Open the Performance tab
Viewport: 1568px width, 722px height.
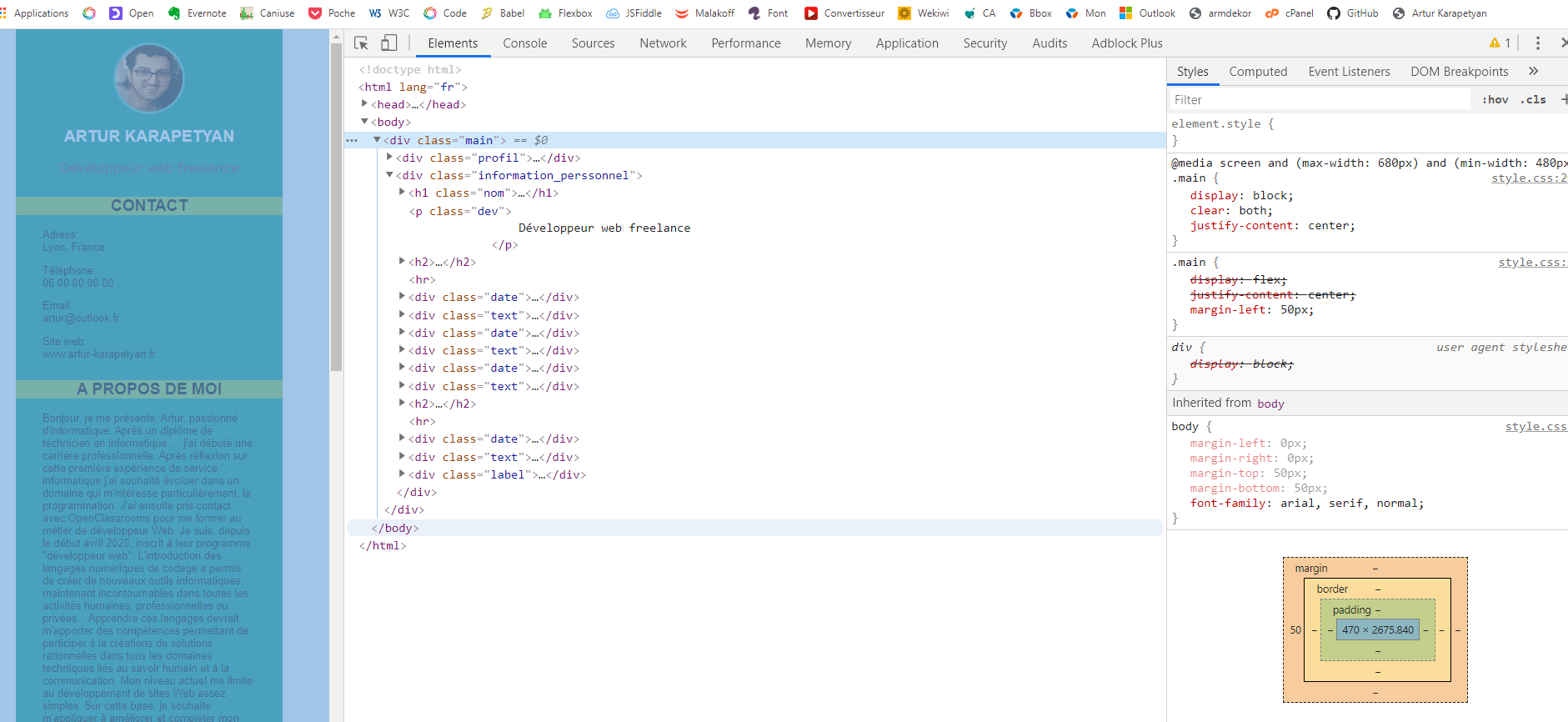(x=746, y=43)
